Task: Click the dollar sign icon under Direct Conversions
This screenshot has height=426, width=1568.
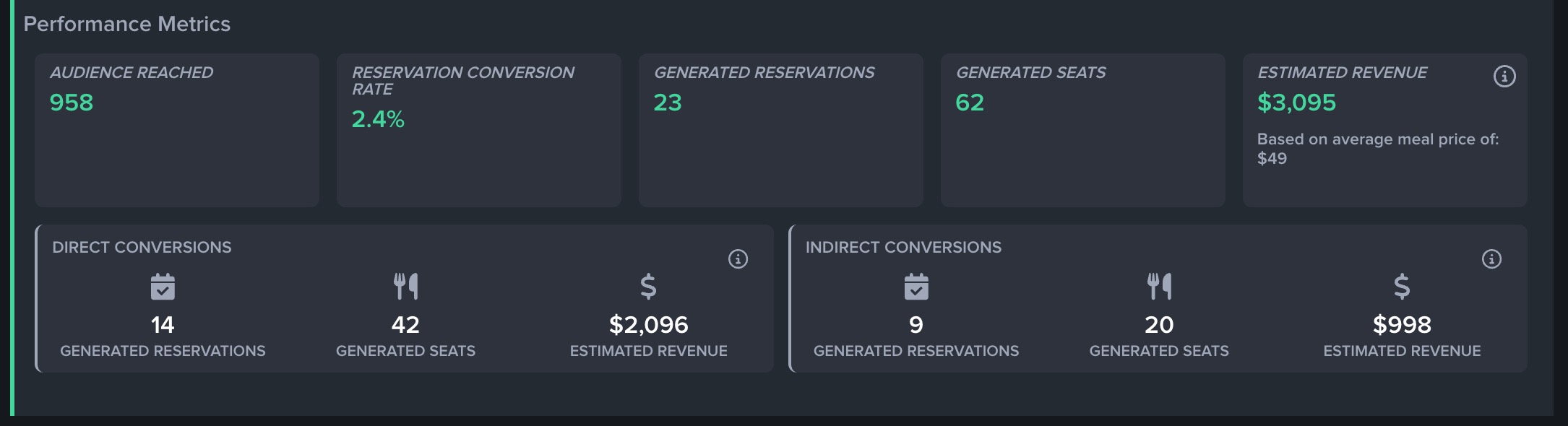Action: point(648,287)
